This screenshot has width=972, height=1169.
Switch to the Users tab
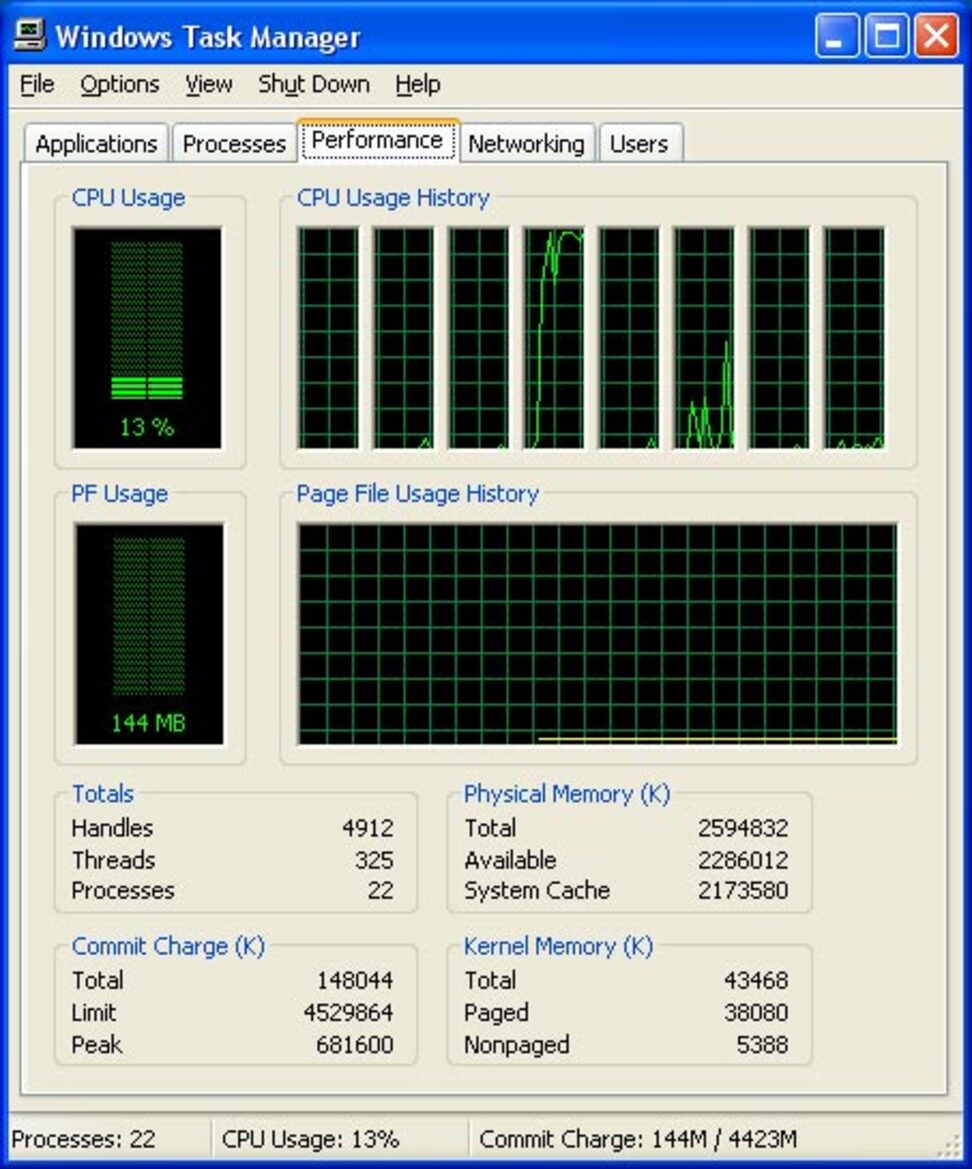[639, 143]
